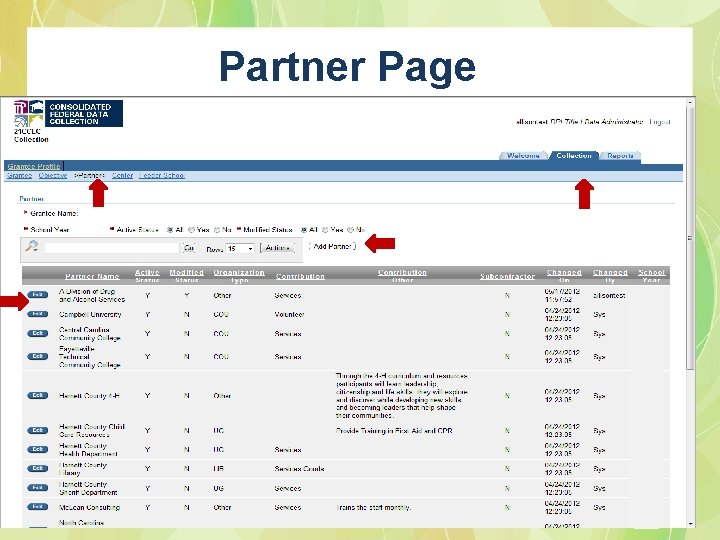The width and height of the screenshot is (720, 540).
Task: Click the magnifying glass search icon
Action: 32,247
